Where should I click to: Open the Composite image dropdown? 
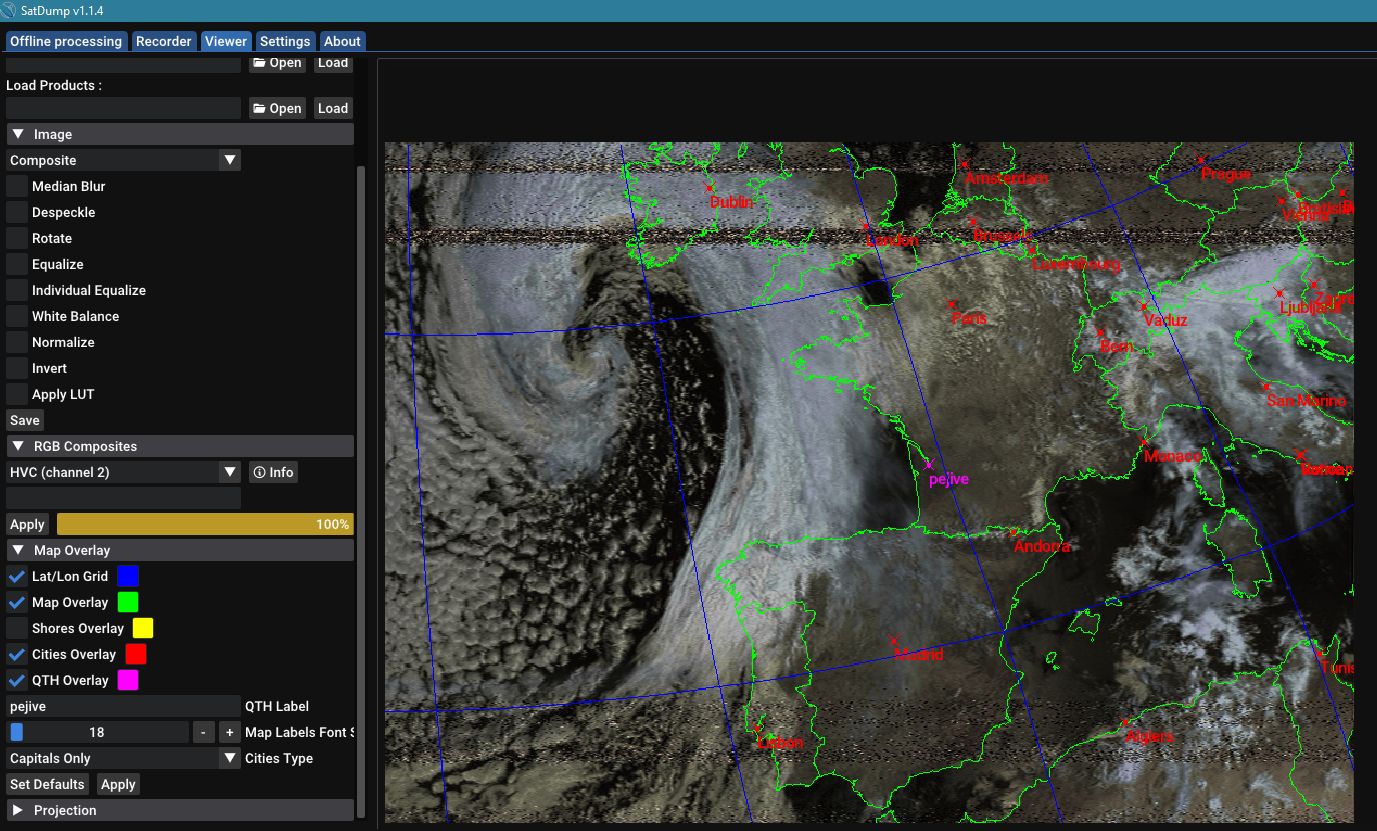124,160
